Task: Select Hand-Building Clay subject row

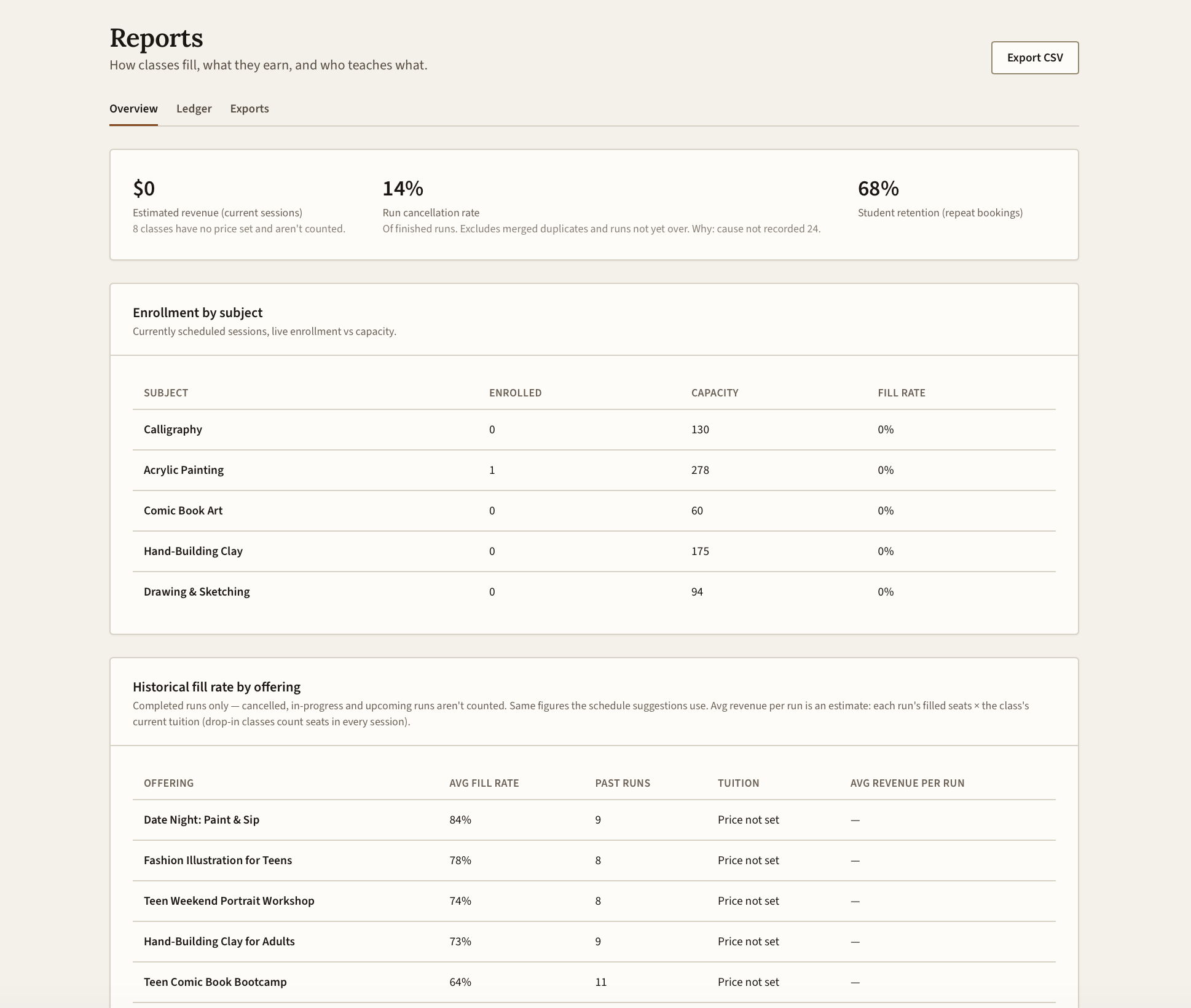Action: tap(594, 551)
